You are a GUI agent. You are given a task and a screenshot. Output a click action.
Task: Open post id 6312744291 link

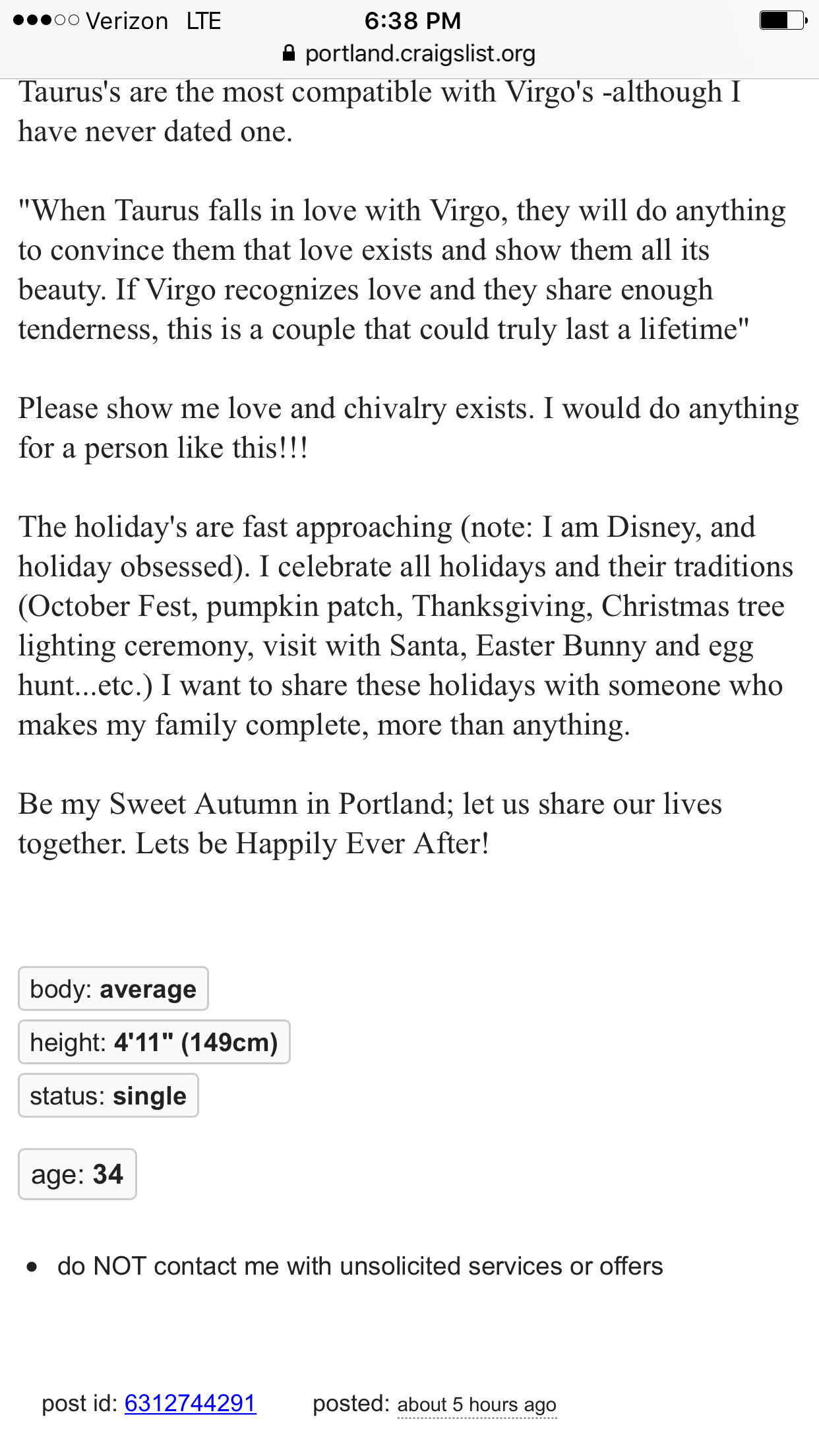click(x=191, y=1403)
